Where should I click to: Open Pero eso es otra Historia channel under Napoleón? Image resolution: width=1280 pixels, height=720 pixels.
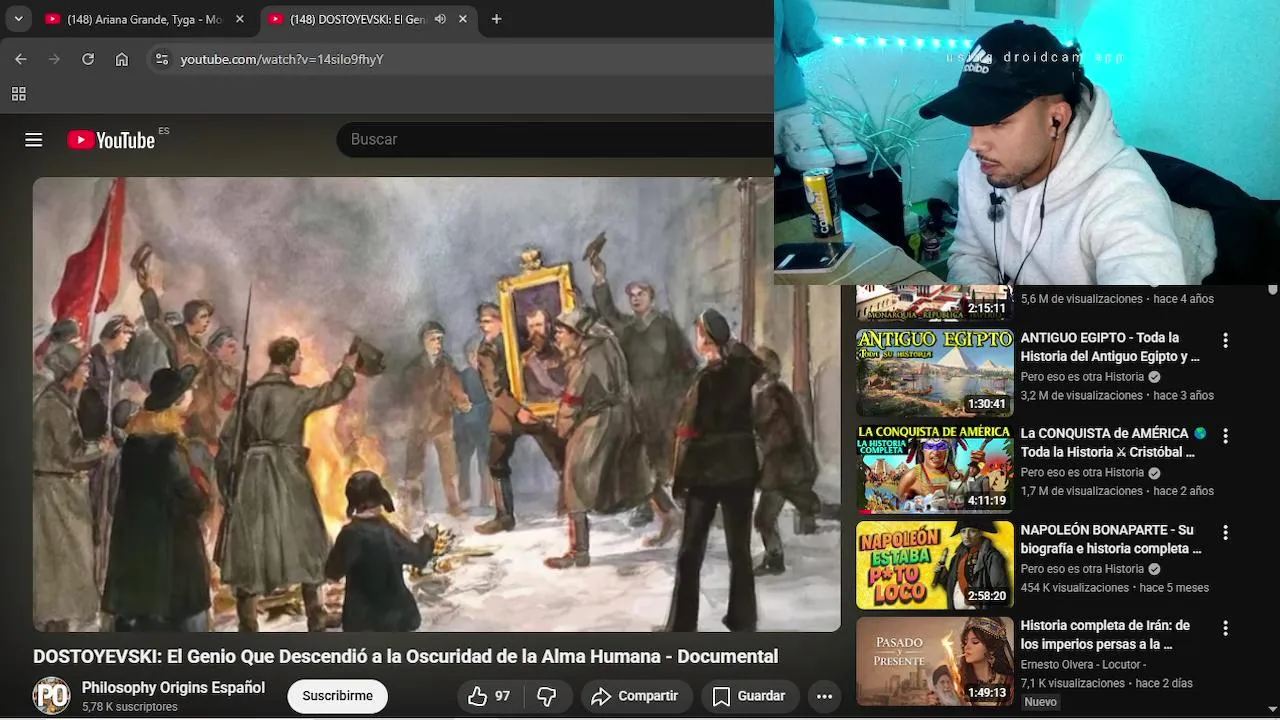pos(1082,569)
